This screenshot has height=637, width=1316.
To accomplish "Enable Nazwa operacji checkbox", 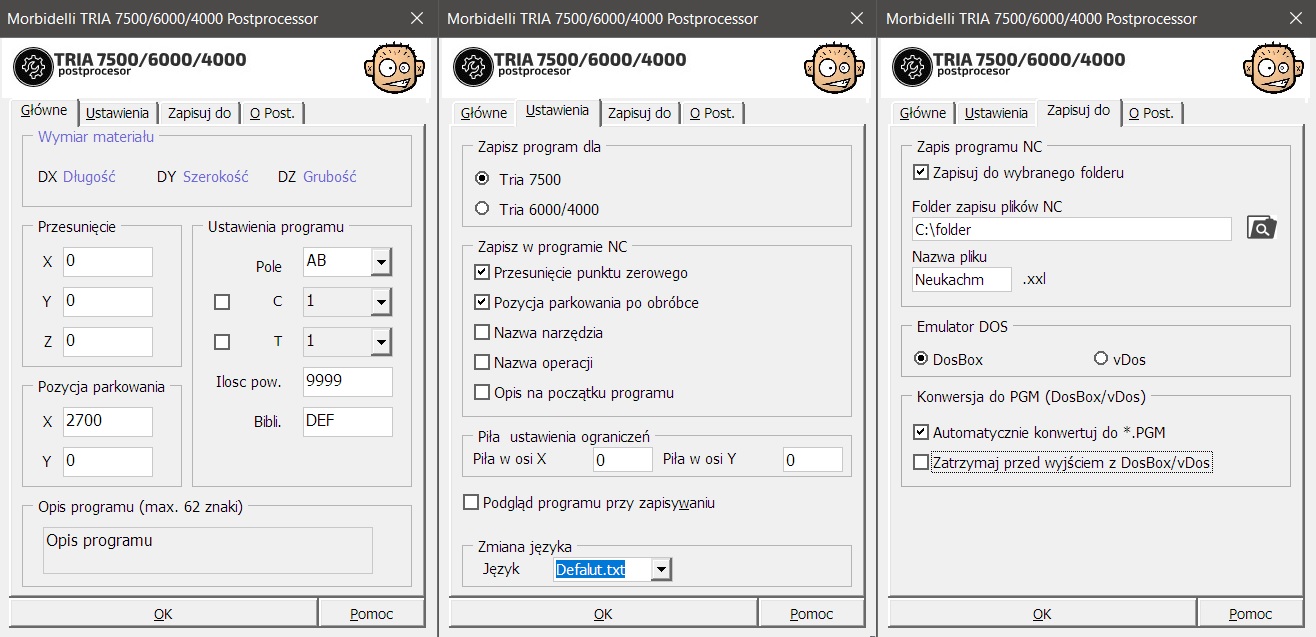I will [x=483, y=362].
